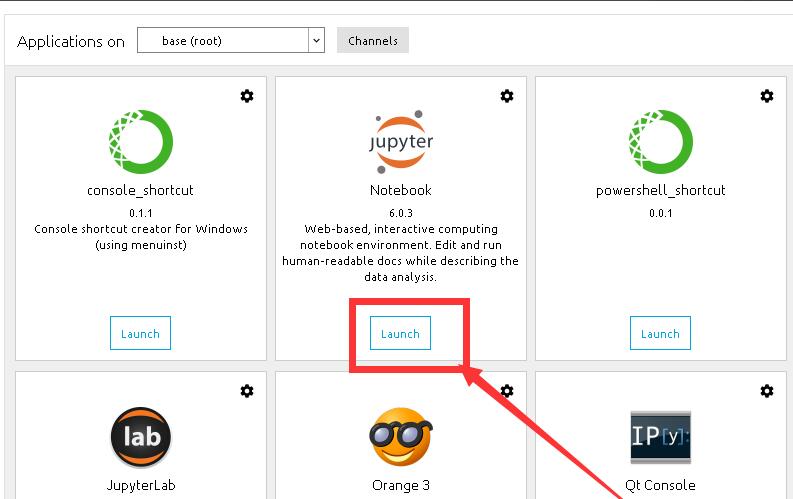This screenshot has width=793, height=499.
Task: Open the base (root) environment dropdown
Action: [231, 40]
